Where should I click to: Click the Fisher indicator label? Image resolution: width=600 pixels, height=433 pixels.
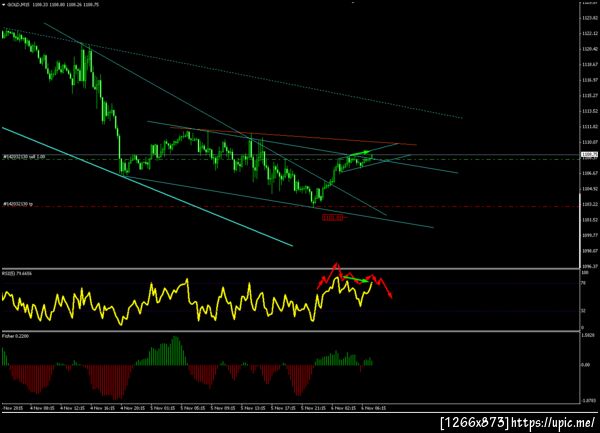(x=15, y=336)
